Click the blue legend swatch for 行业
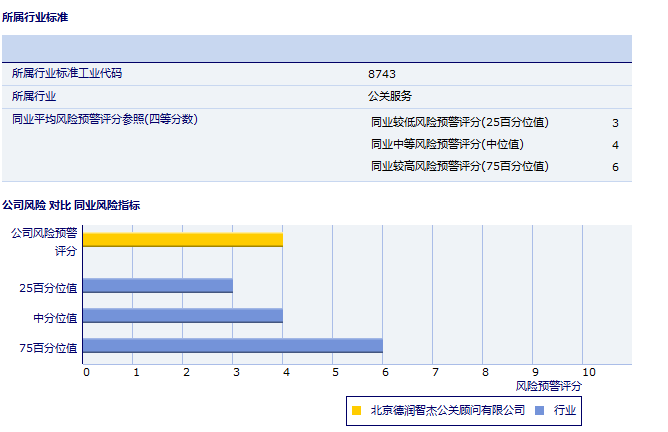 [539, 410]
